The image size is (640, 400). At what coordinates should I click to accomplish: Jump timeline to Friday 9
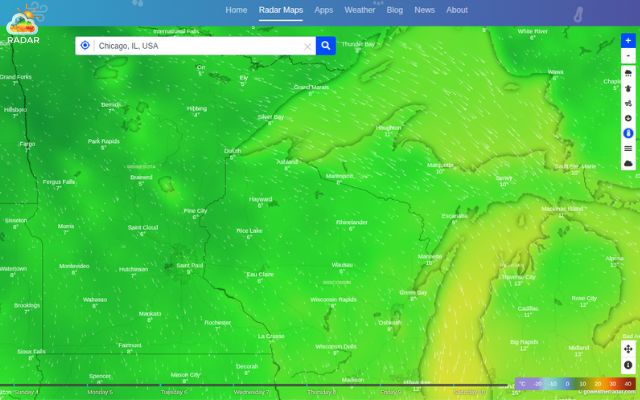(x=391, y=392)
